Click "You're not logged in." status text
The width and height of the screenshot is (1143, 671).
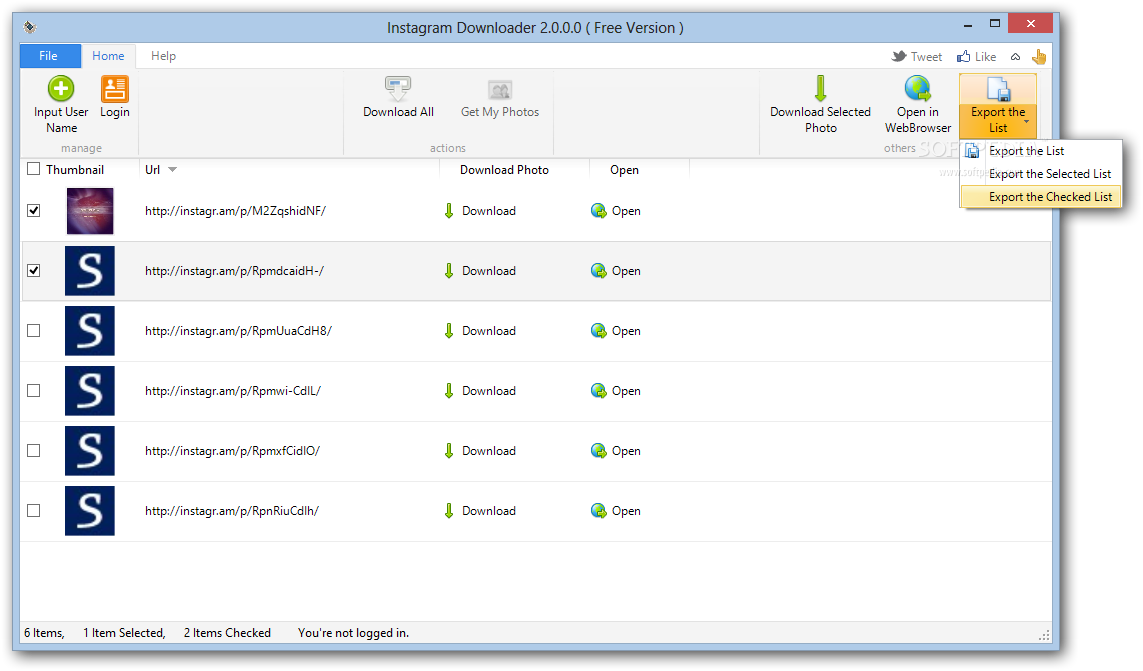coord(354,632)
